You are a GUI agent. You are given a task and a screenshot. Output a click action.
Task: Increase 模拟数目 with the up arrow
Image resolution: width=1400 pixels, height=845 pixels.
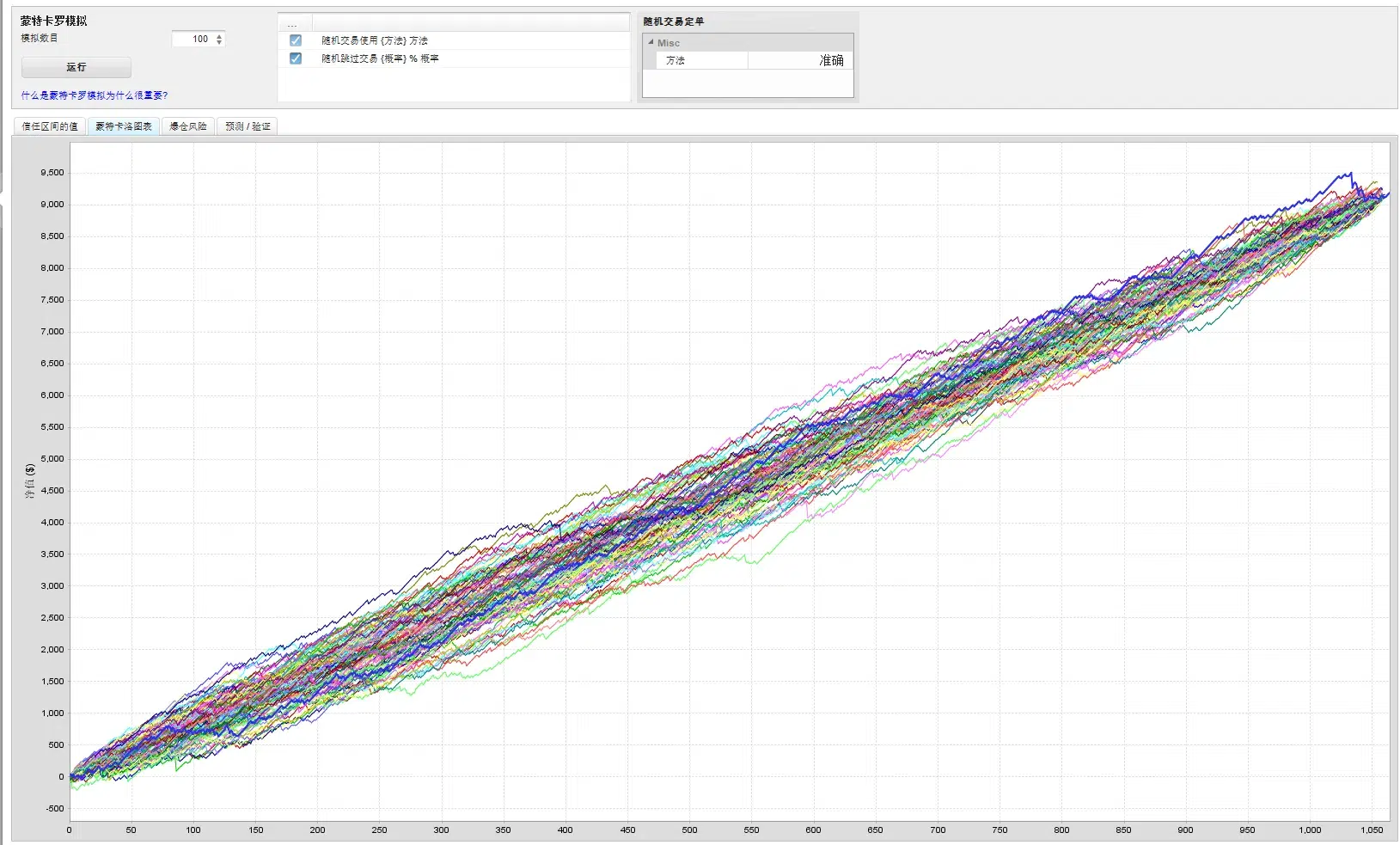(220, 36)
